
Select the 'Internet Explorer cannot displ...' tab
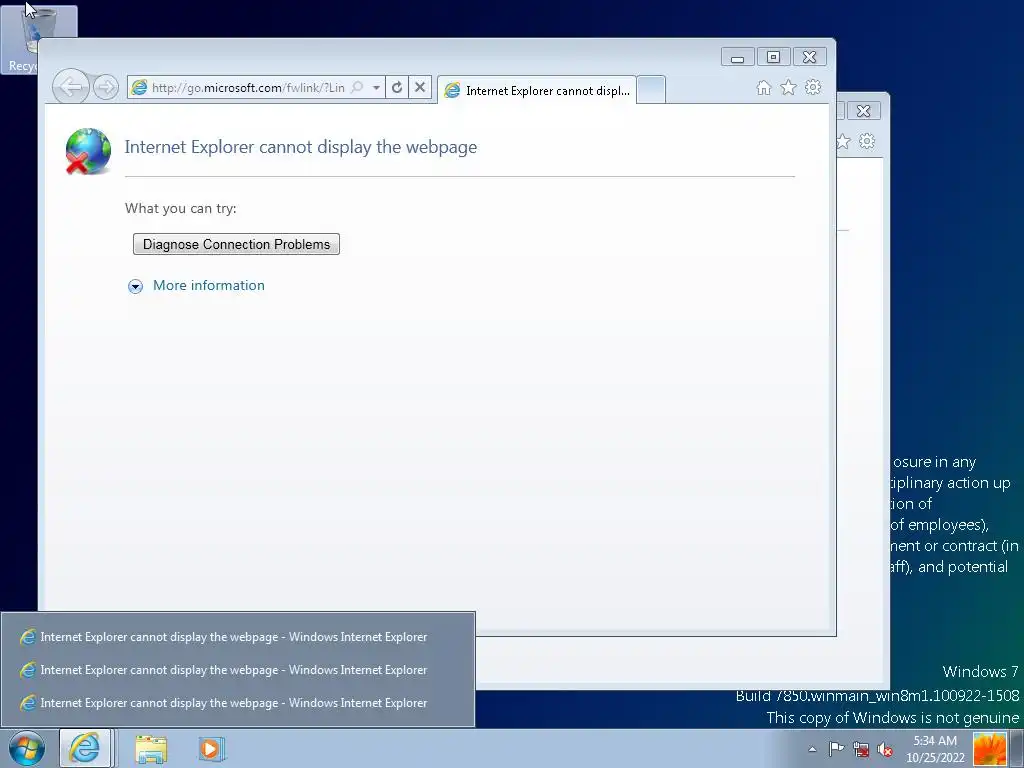tap(537, 90)
